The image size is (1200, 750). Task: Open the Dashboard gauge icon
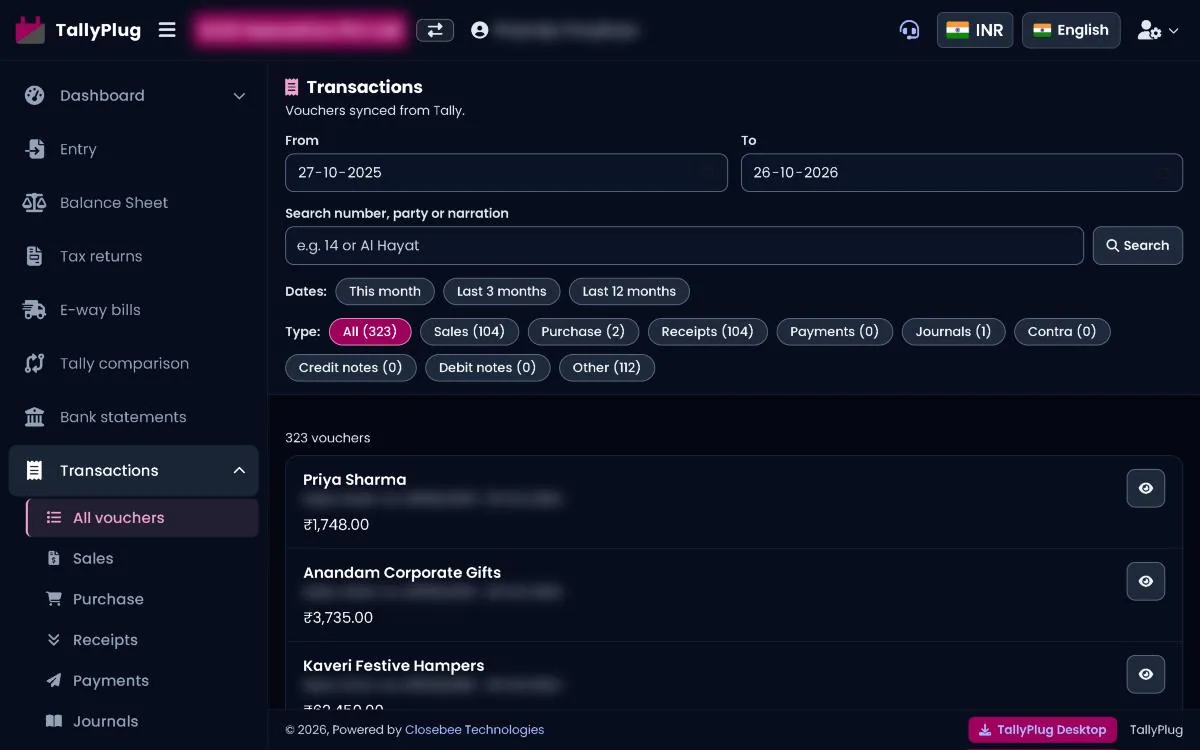pos(35,96)
